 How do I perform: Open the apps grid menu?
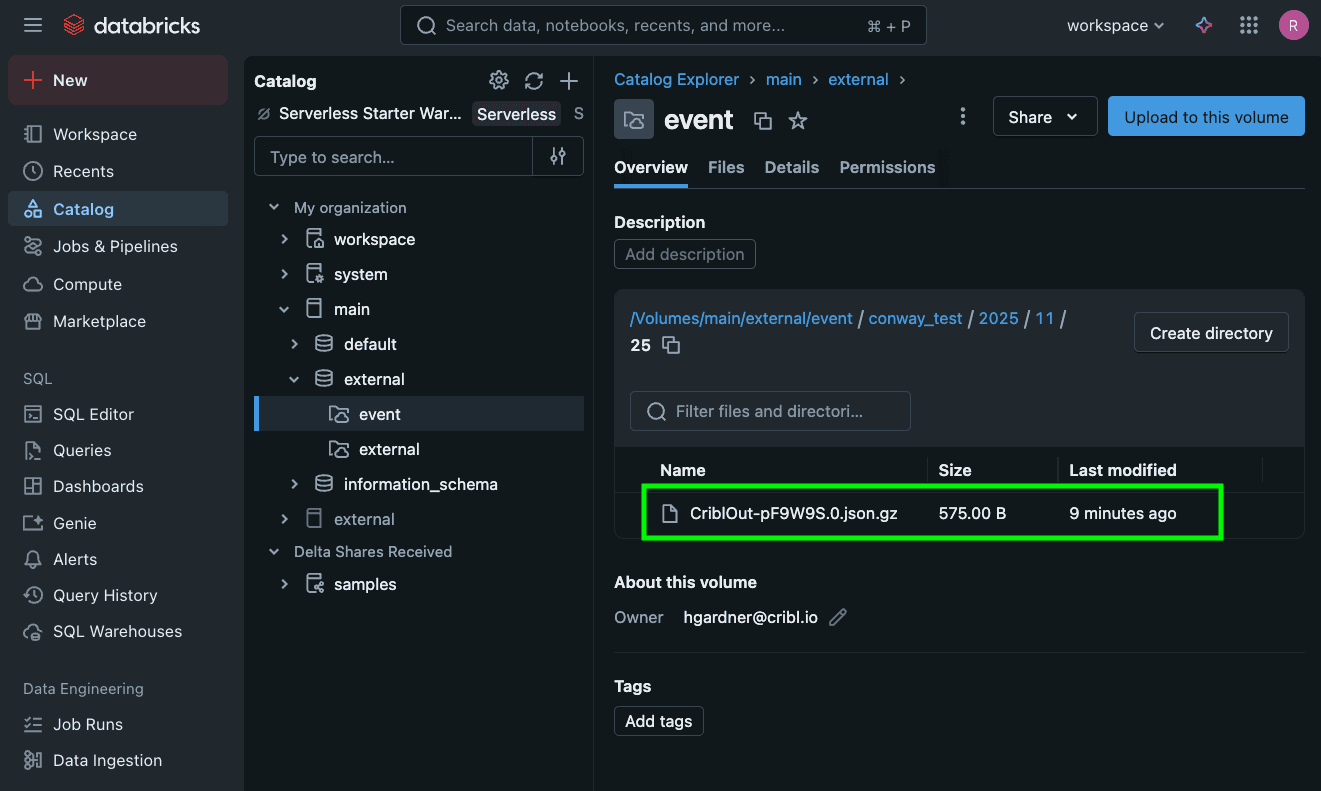tap(1248, 26)
